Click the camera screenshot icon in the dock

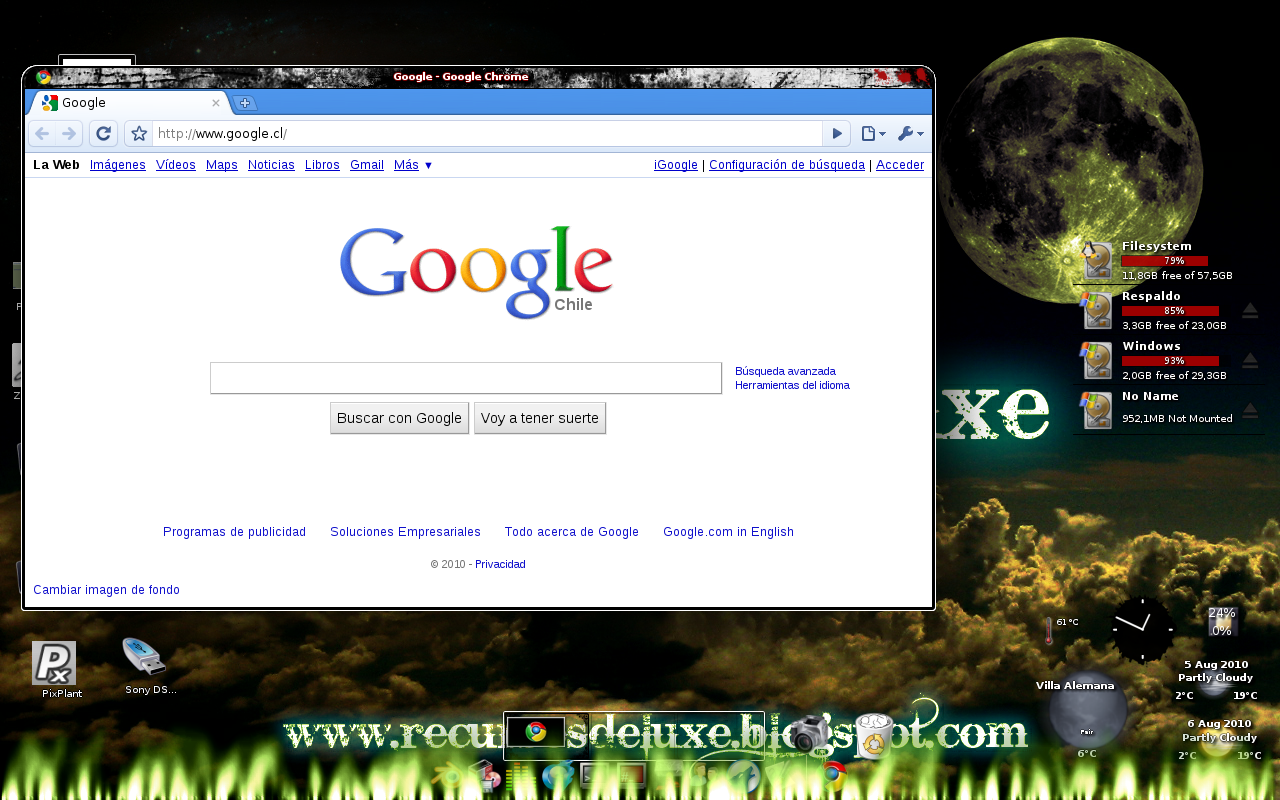(x=812, y=734)
